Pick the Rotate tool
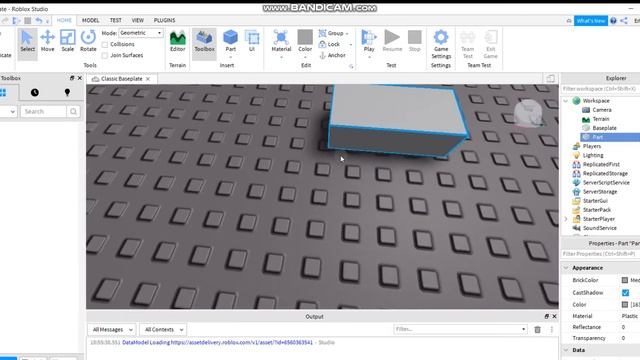 pos(88,41)
